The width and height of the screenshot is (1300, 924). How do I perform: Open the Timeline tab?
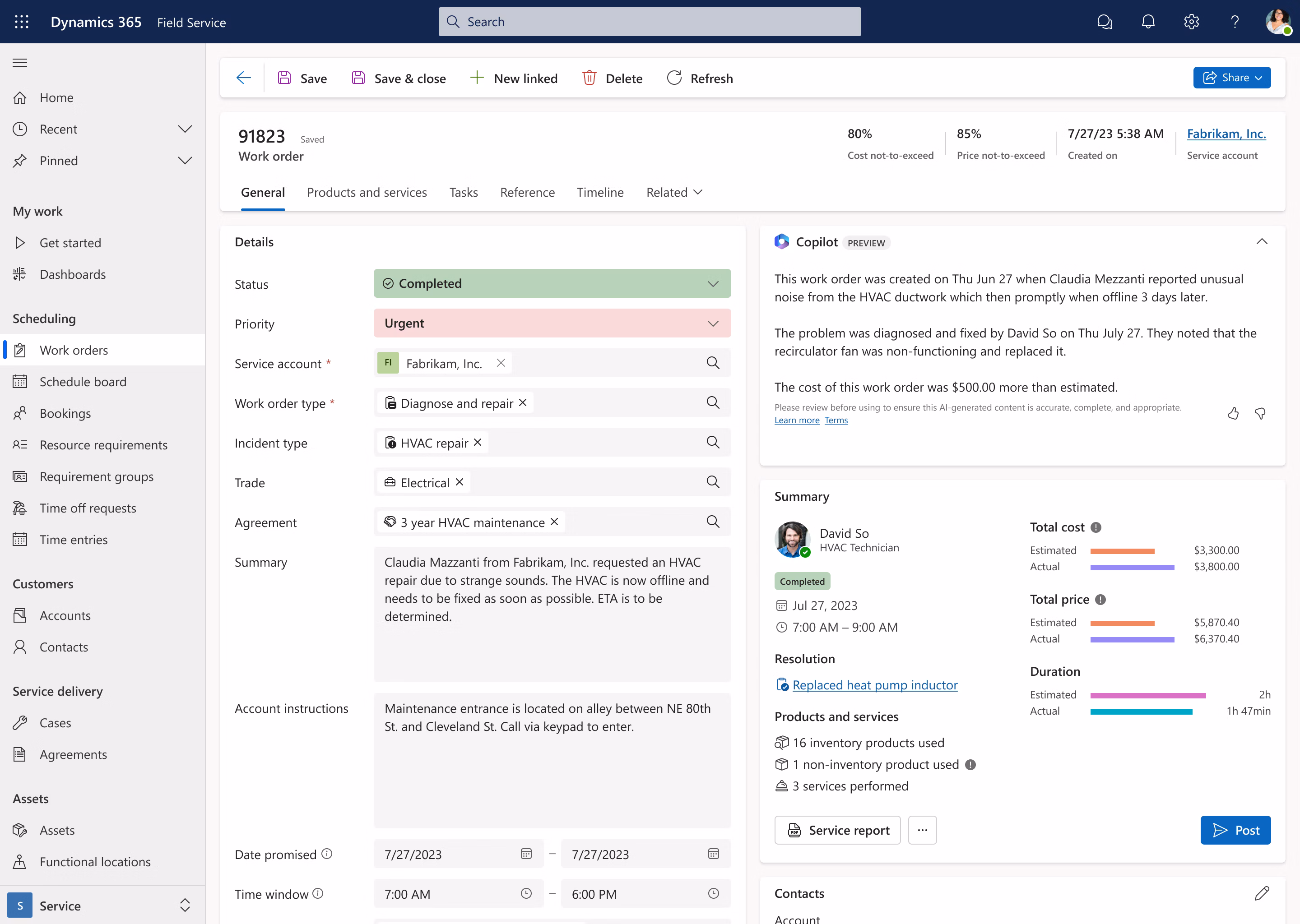point(600,192)
